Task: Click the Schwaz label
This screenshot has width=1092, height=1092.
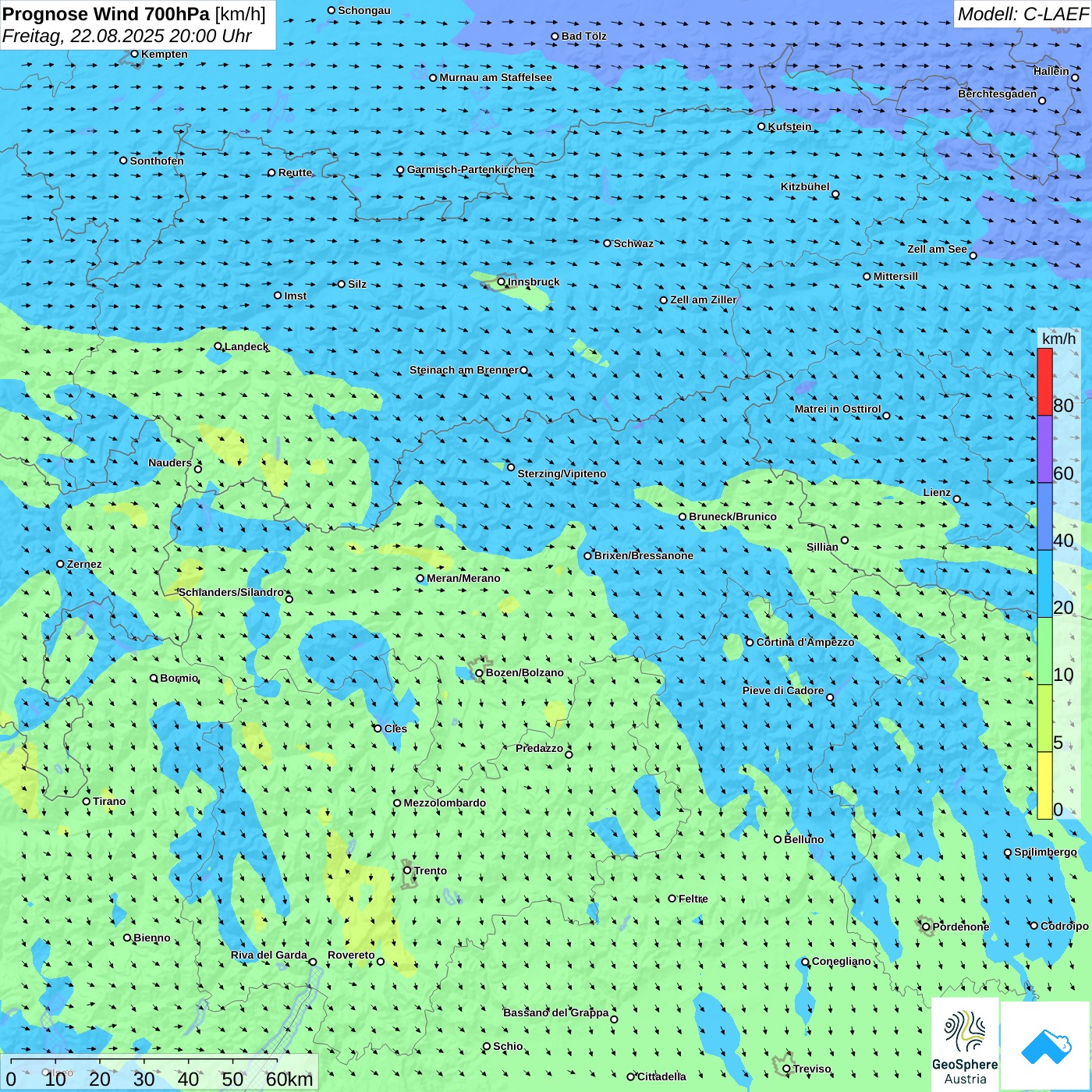Action: tap(633, 243)
